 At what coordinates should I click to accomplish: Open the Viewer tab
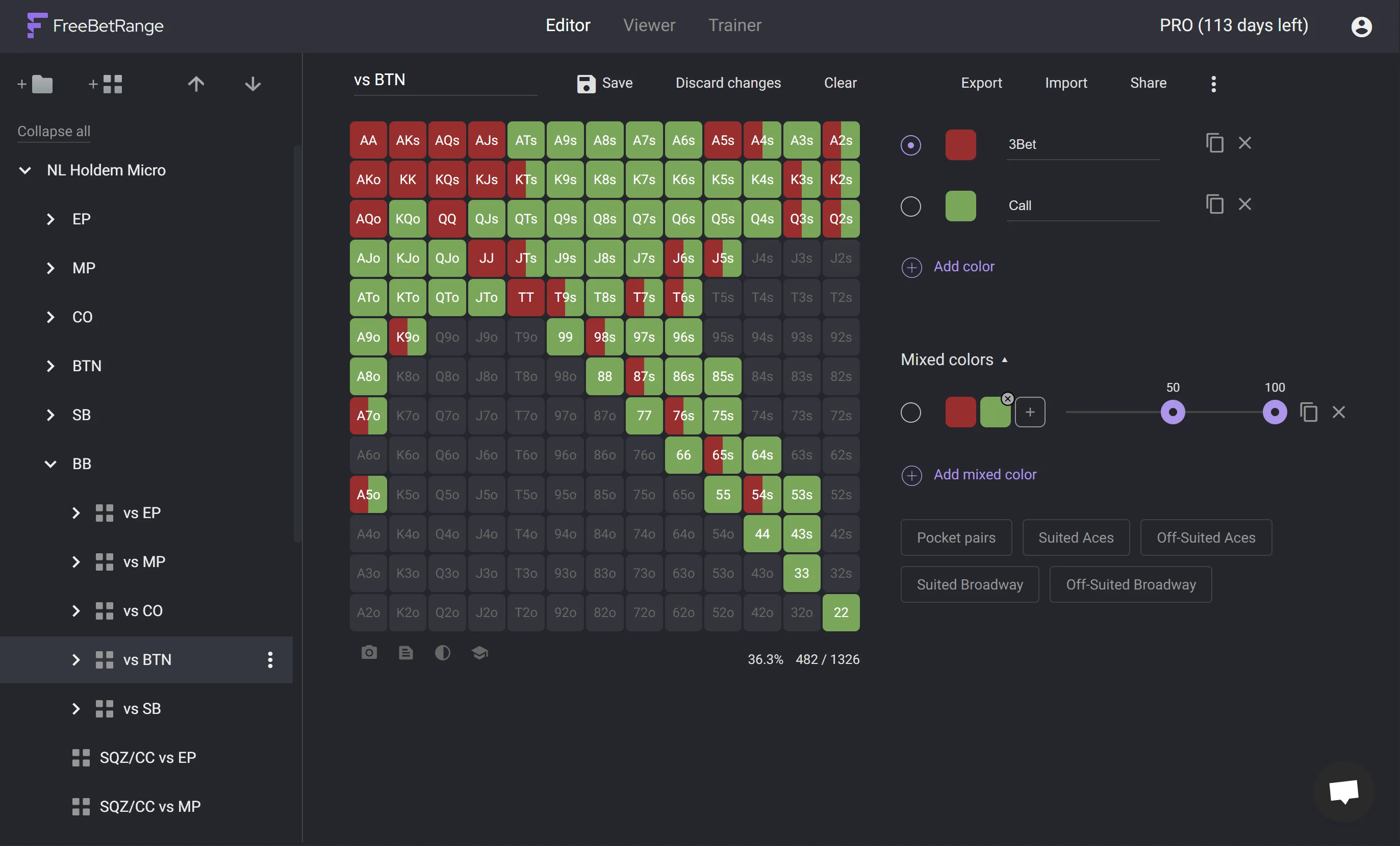649,25
